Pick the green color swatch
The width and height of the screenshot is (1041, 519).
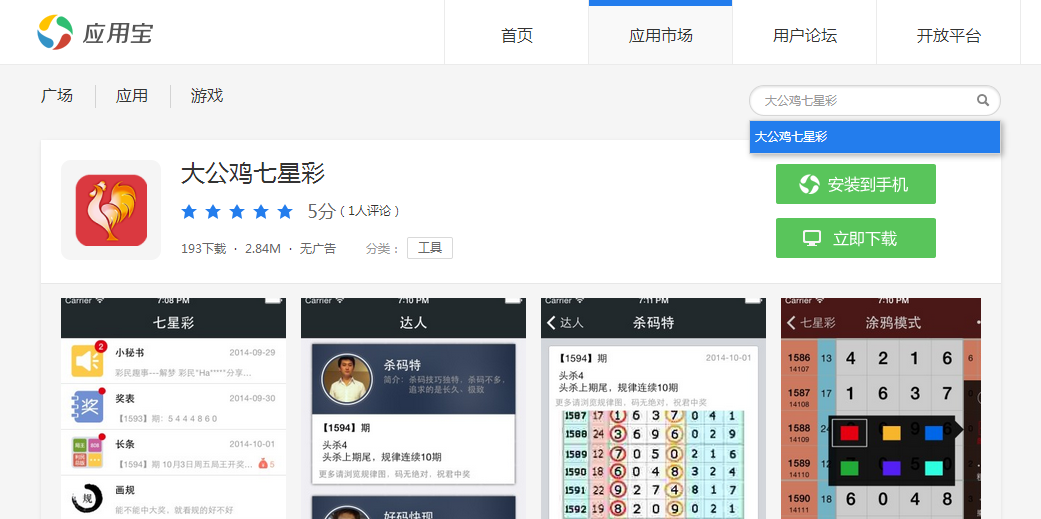coord(850,468)
